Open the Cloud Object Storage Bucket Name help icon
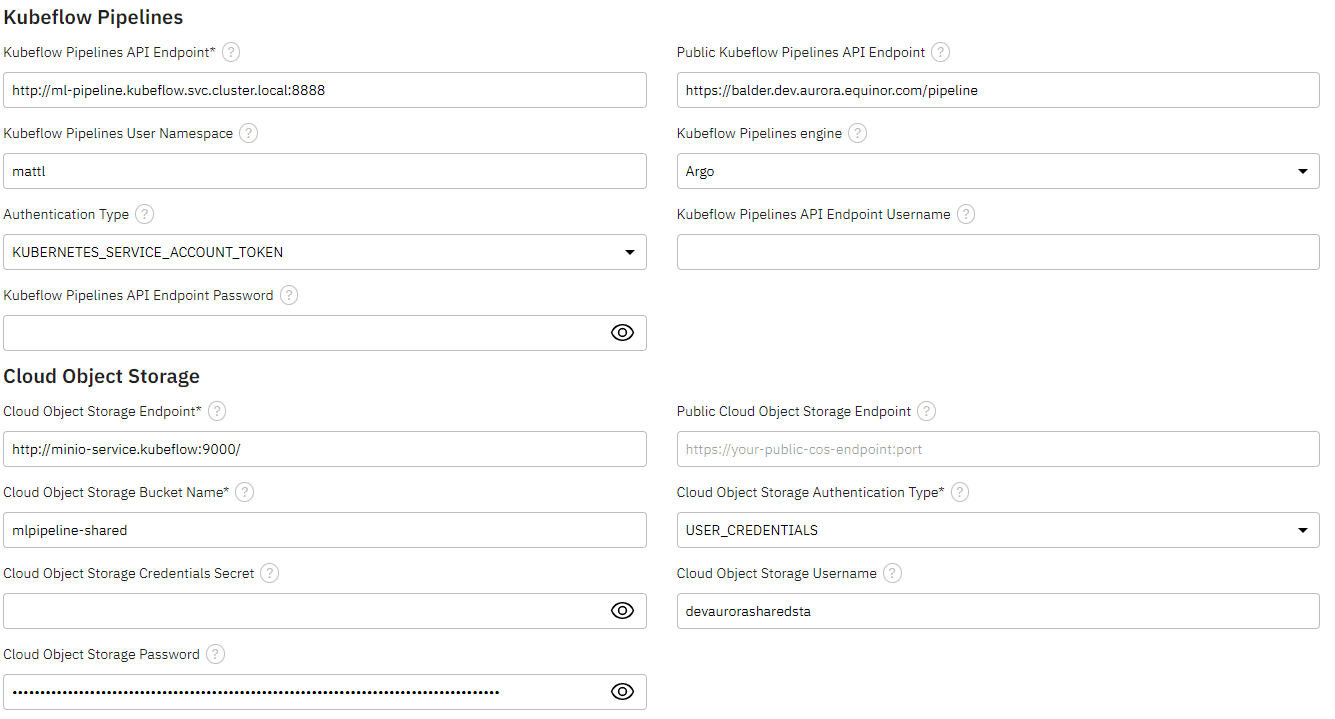 tap(244, 492)
